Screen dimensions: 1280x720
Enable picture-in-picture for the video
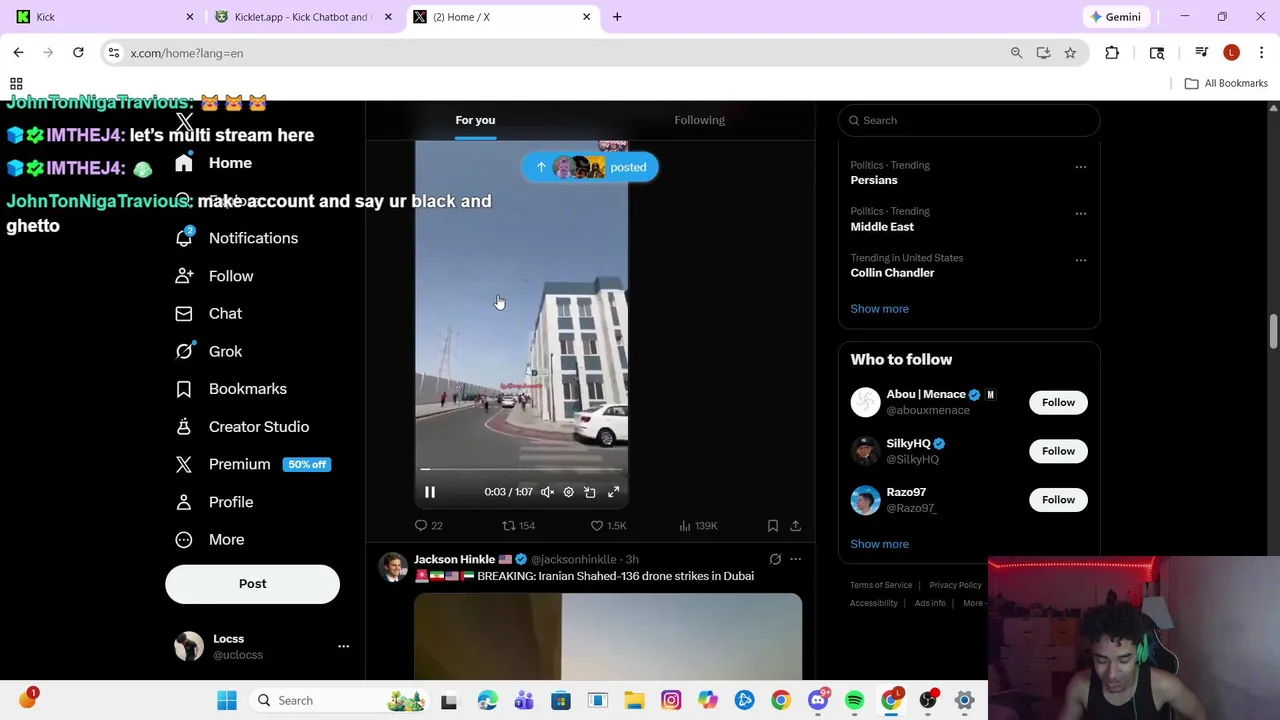590,492
